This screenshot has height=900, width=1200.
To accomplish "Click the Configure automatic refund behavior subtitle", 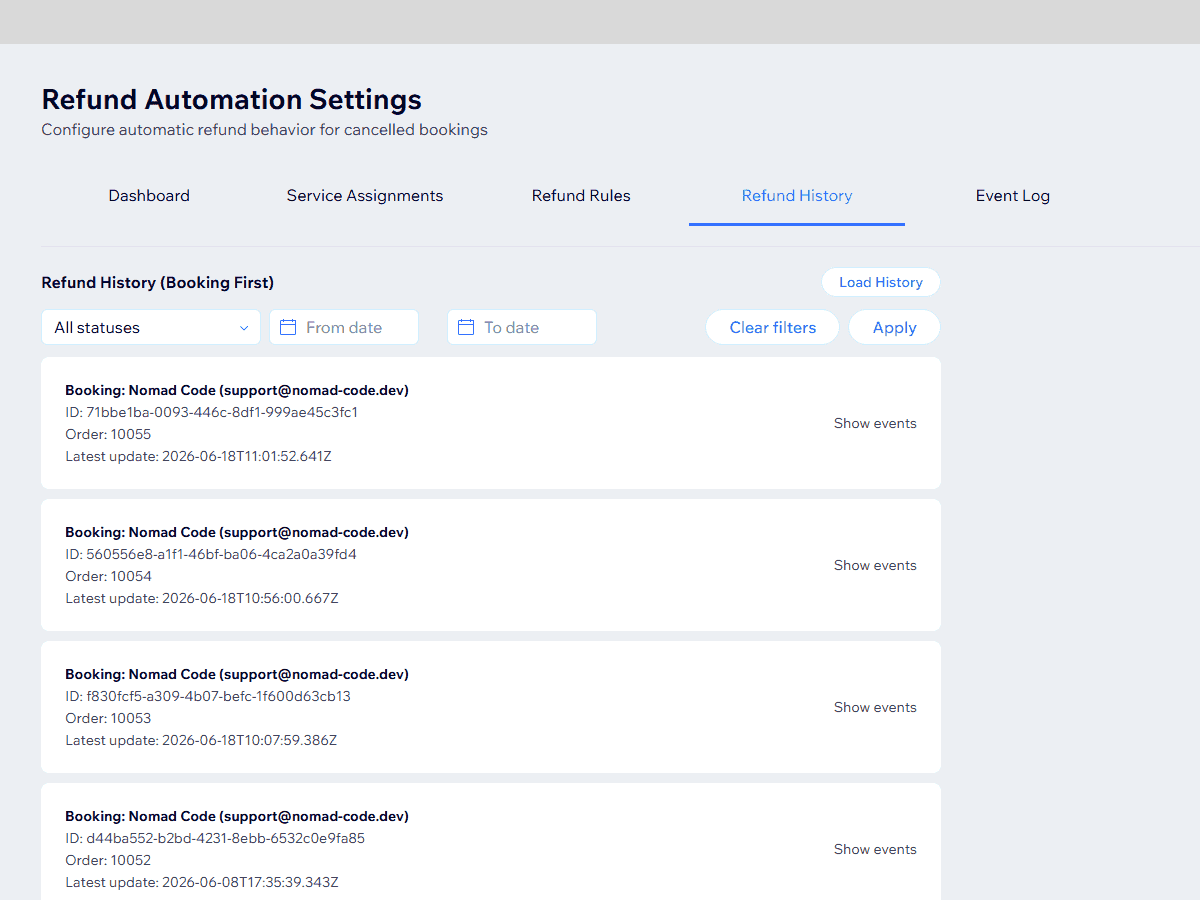I will click(x=264, y=130).
